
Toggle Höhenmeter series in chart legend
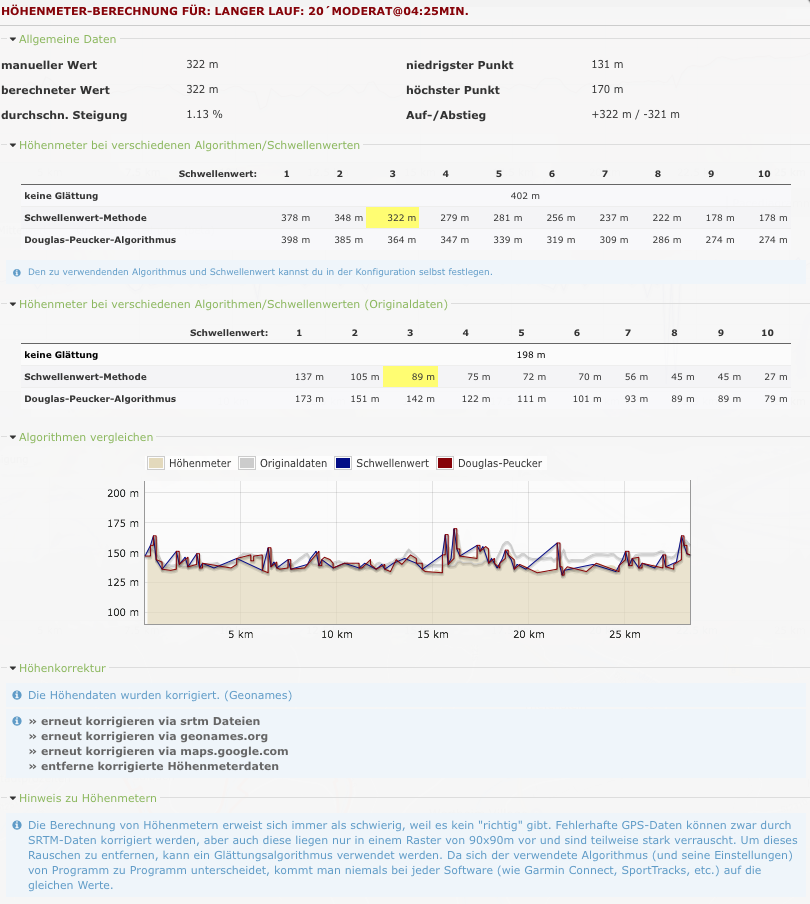190,463
